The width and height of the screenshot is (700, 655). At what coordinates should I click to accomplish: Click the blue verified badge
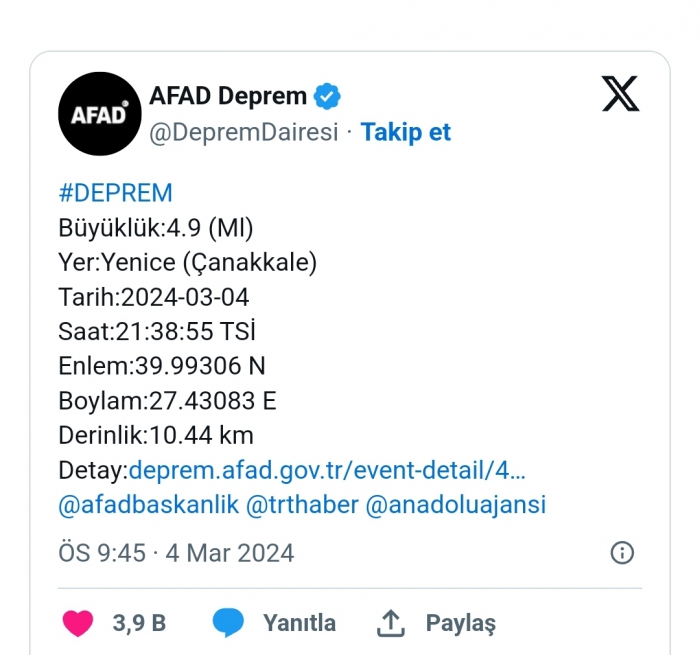327,96
